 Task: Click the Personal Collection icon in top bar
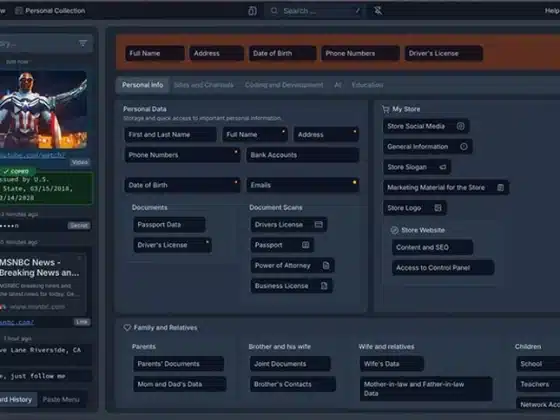click(x=19, y=11)
